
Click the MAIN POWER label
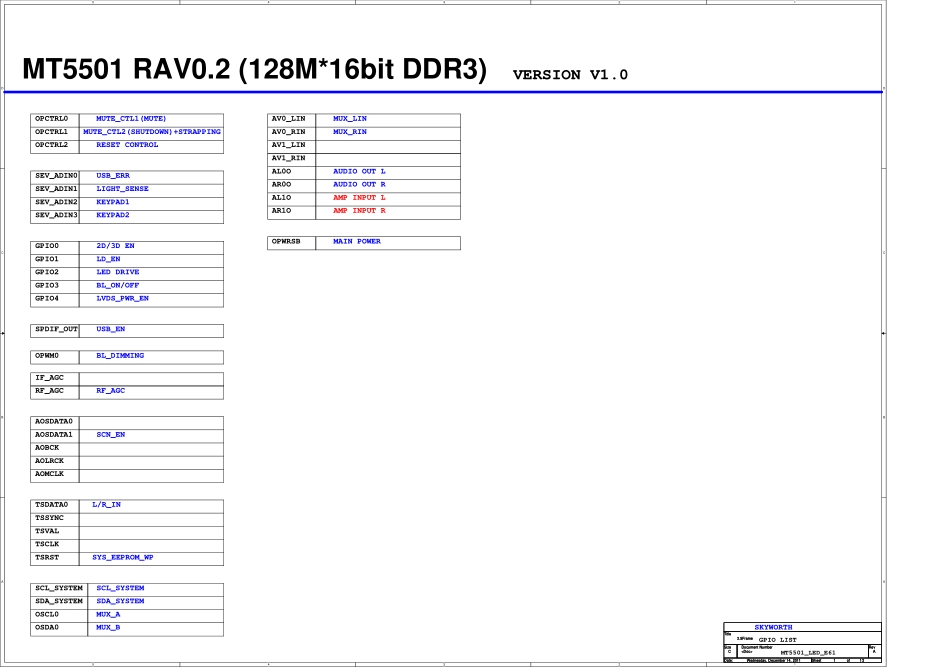tap(356, 242)
